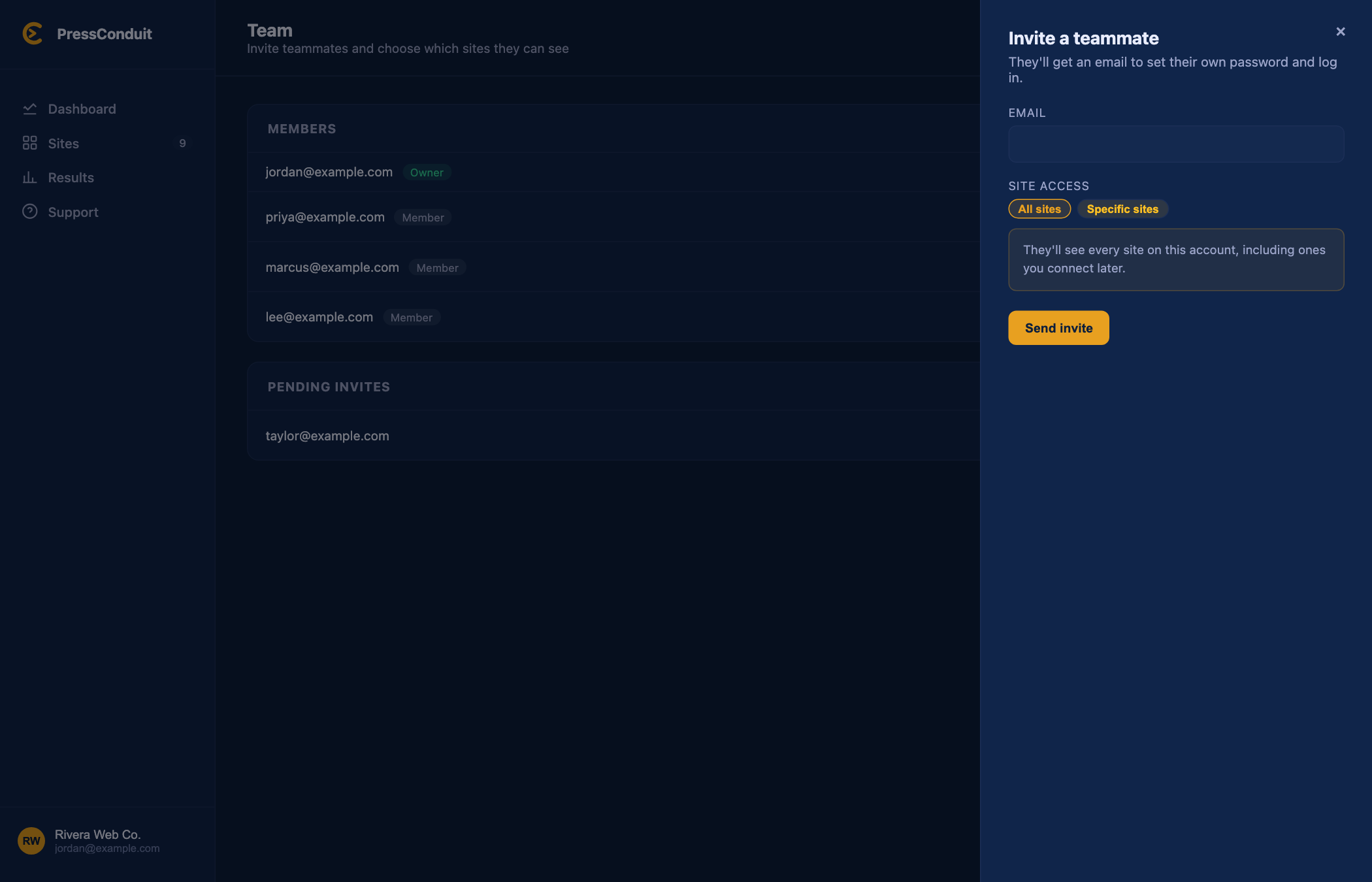Click the Member badge next to lee@example.com

click(412, 318)
